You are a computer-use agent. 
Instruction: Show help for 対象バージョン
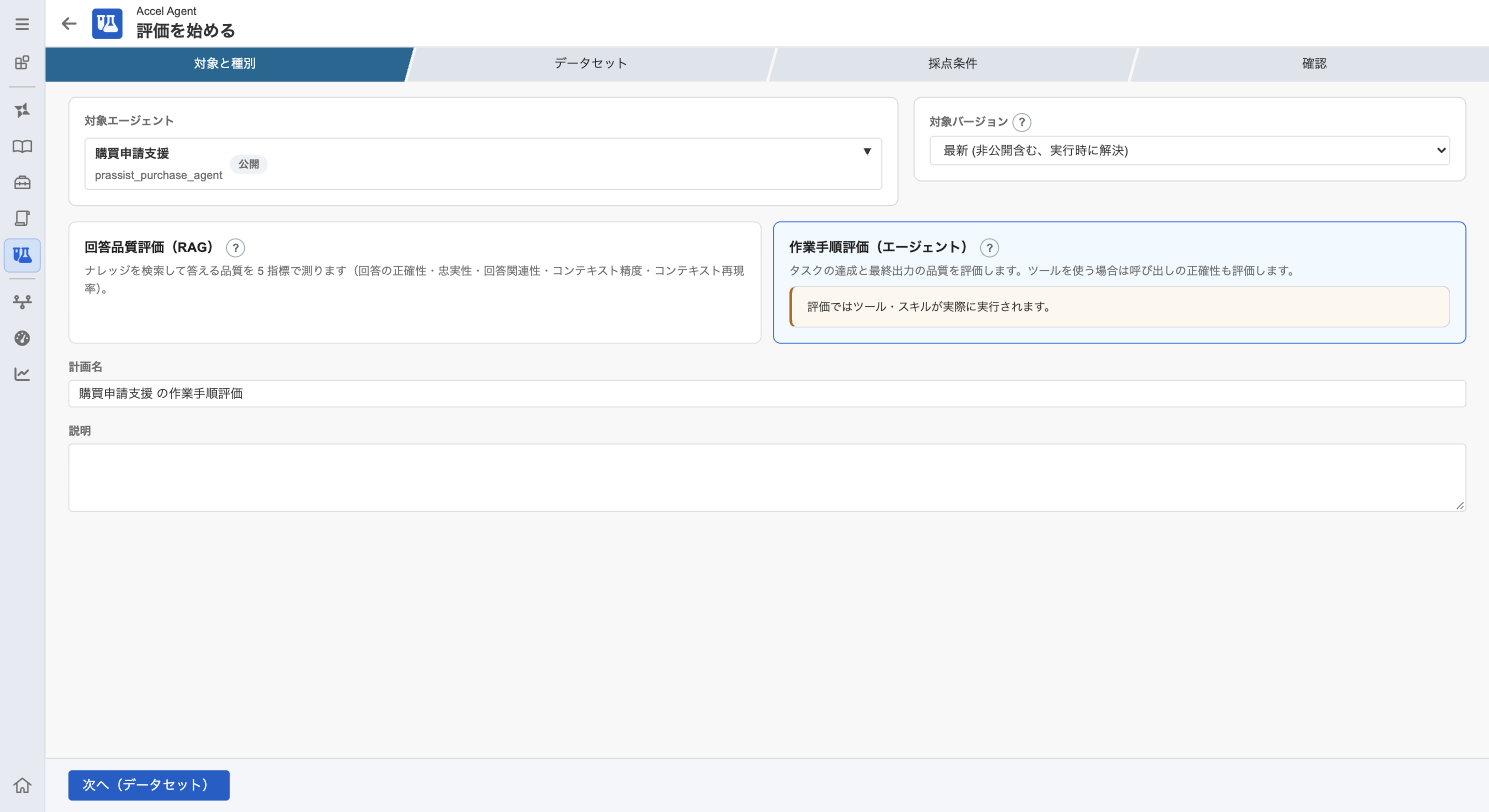click(1022, 122)
